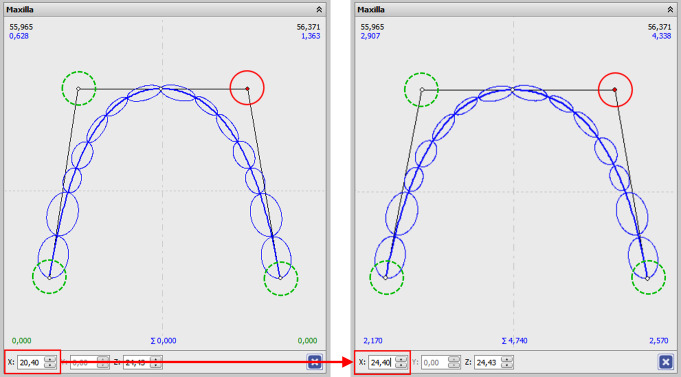681x377 pixels.
Task: Select bottom-left arch endpoint, X 20,40 panel
Action: click(x=50, y=278)
